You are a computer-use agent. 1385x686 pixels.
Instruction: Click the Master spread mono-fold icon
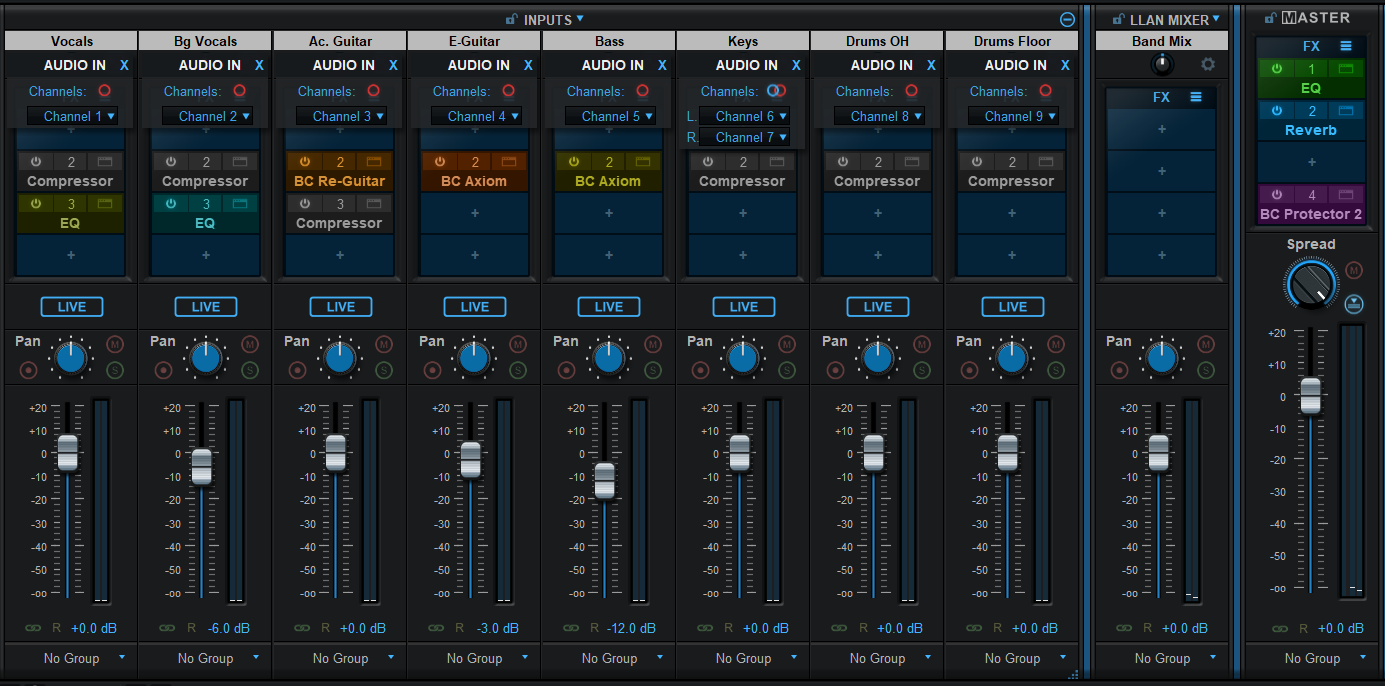point(1354,303)
